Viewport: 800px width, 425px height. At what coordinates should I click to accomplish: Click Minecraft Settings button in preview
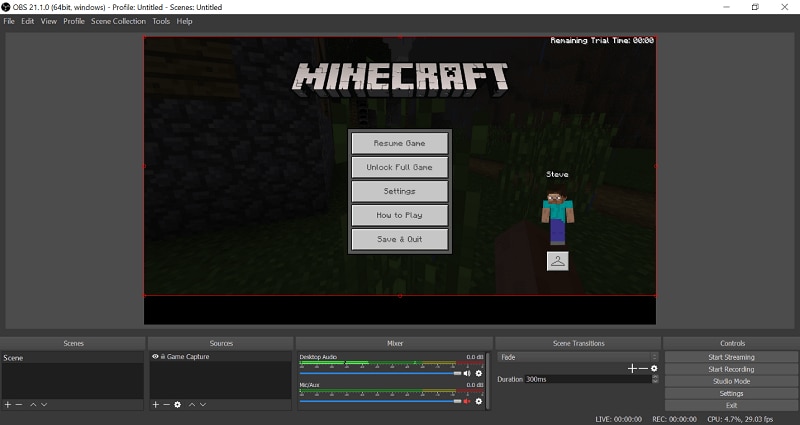[399, 191]
